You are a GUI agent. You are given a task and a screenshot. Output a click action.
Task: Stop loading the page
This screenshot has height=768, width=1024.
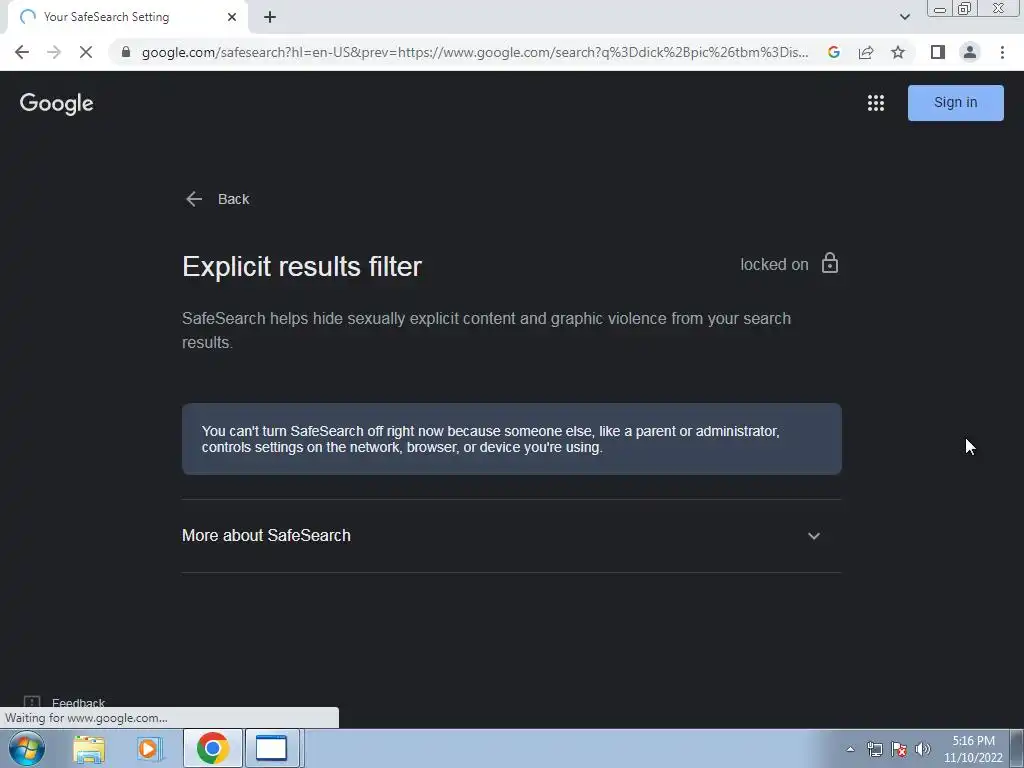(86, 52)
